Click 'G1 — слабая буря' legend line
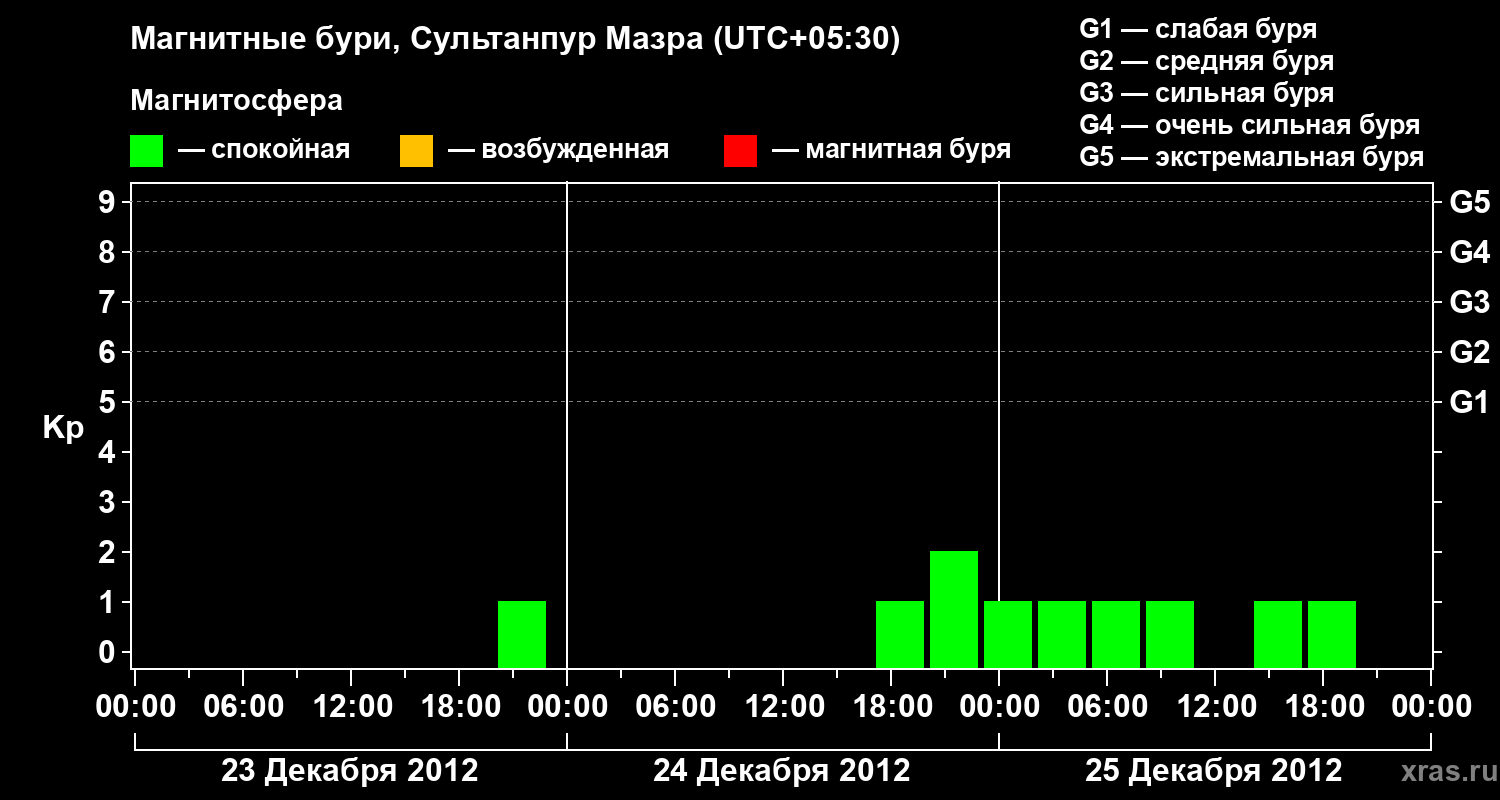1500x800 pixels. point(1198,29)
